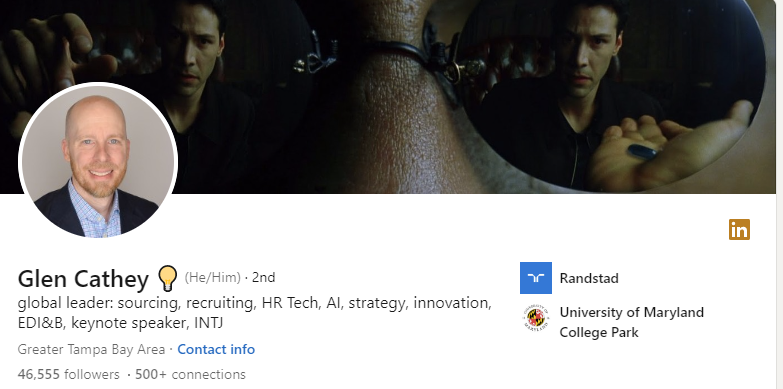Open the Randstad company name link
Viewport: 783px width, 389px height.
[x=589, y=278]
